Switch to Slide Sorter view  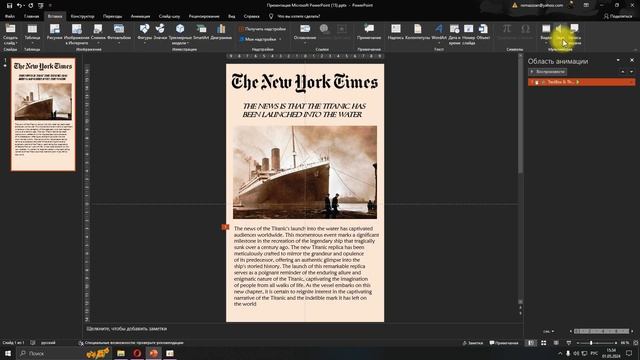543,343
